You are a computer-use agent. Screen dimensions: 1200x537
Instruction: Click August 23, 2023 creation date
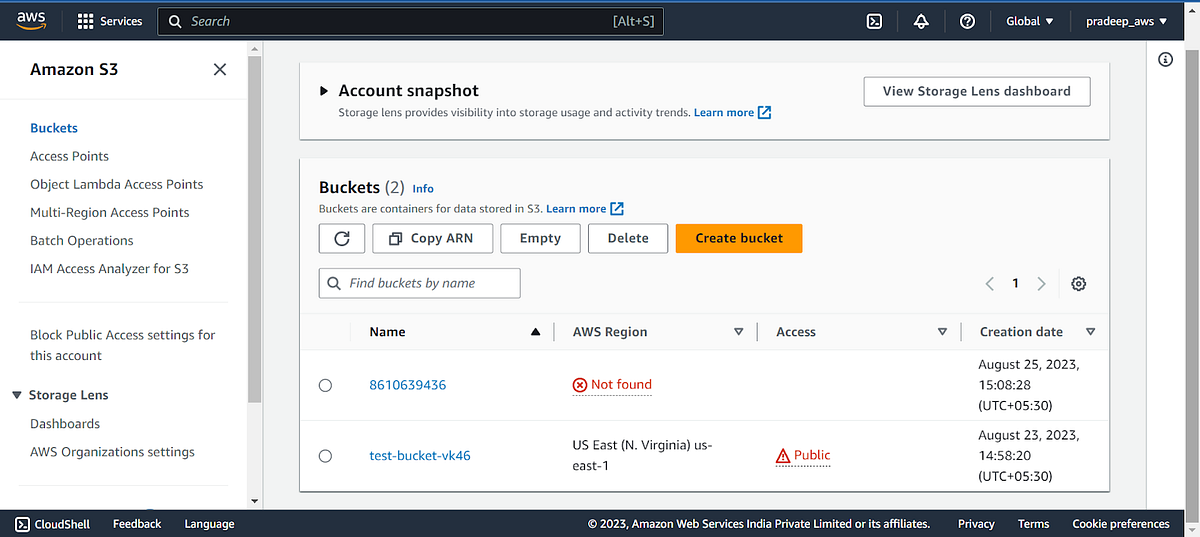[x=1029, y=455]
